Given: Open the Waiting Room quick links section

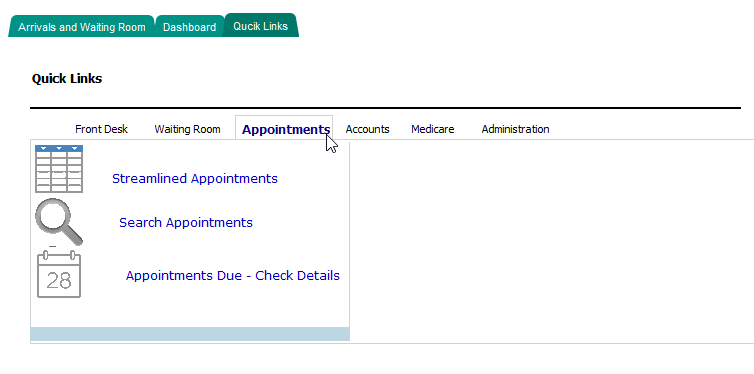Looking at the screenshot, I should [x=188, y=129].
